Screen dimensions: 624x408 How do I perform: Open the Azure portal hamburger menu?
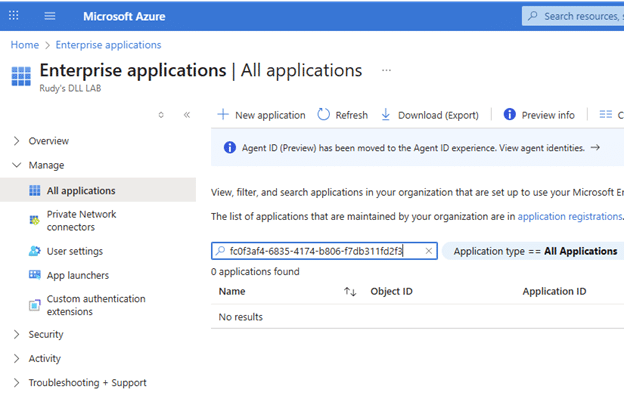click(50, 16)
